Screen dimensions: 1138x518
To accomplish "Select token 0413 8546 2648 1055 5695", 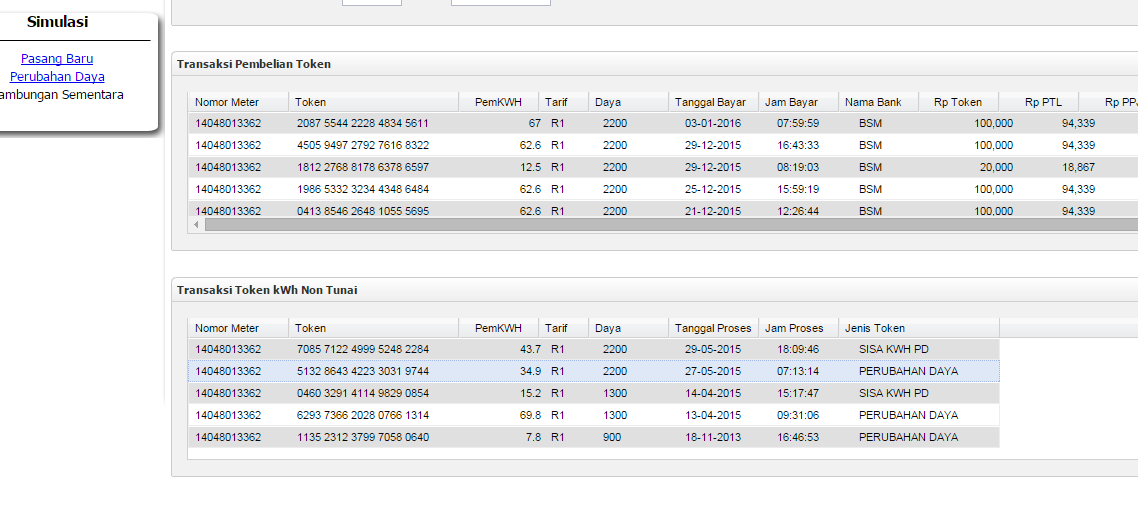I will click(362, 211).
